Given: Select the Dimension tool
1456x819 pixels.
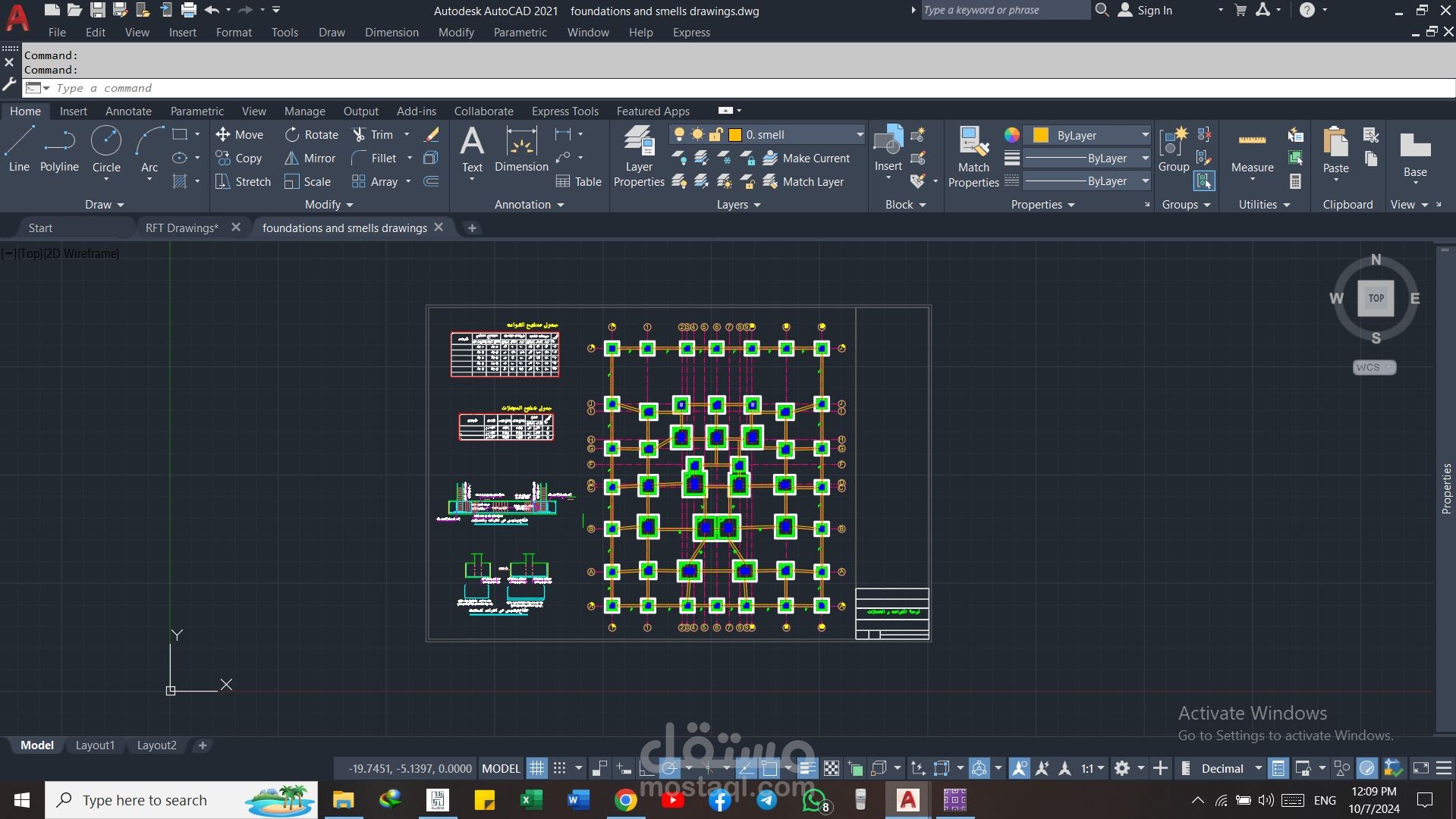Looking at the screenshot, I should 521,150.
